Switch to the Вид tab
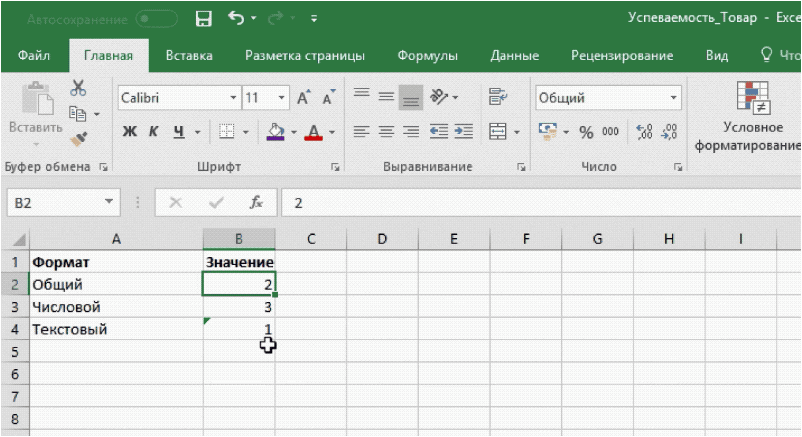 (717, 55)
